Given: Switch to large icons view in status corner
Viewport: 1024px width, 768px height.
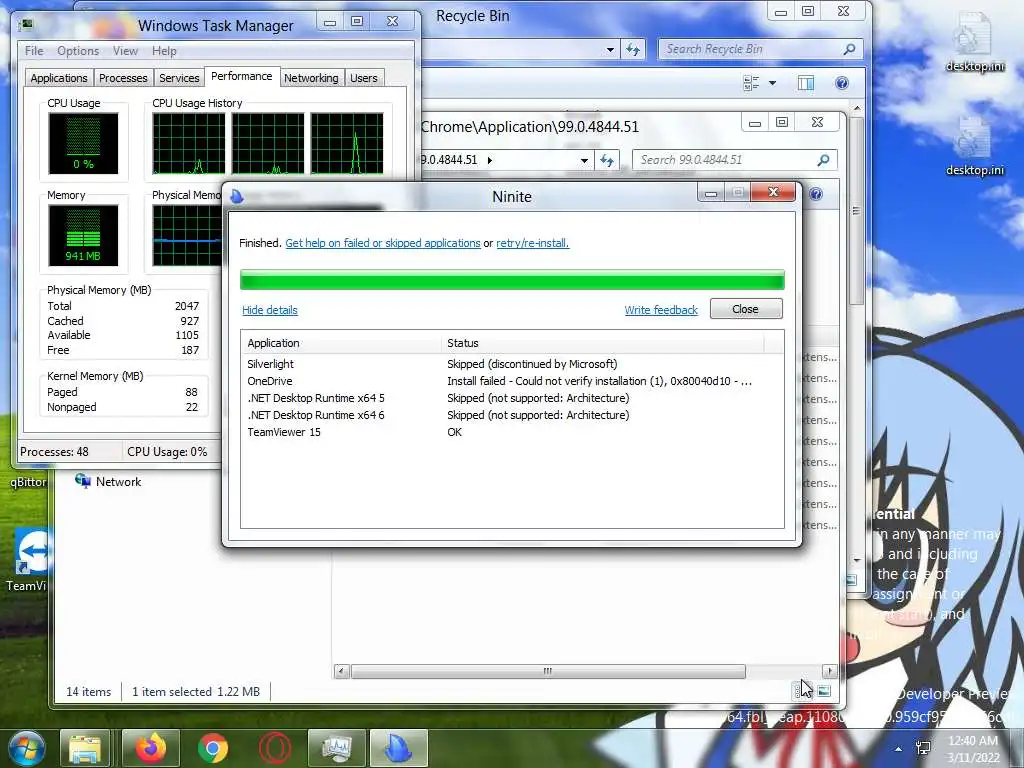Looking at the screenshot, I should (x=824, y=691).
